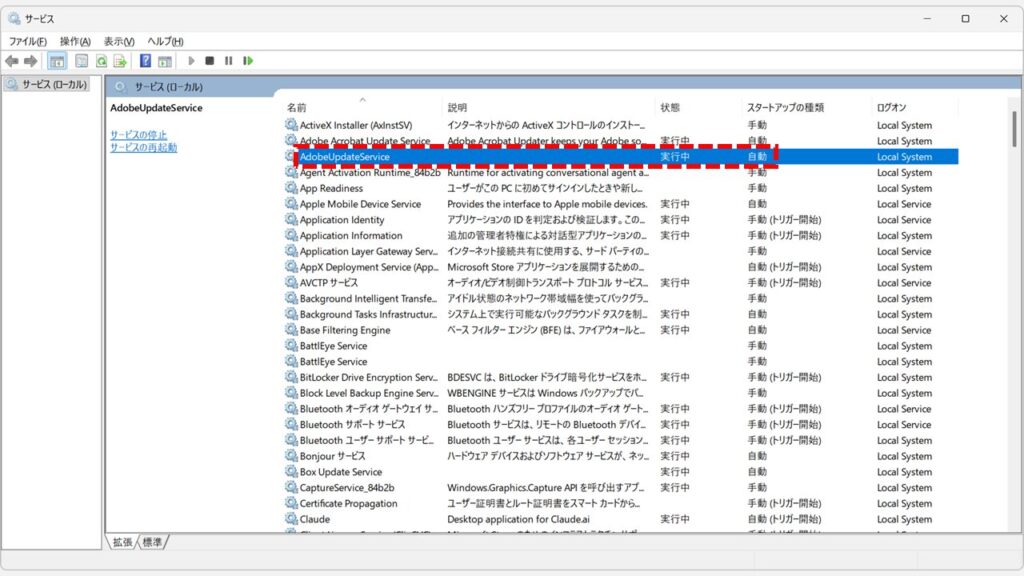Select the BitLocker Drive Encryption Service row

[621, 377]
